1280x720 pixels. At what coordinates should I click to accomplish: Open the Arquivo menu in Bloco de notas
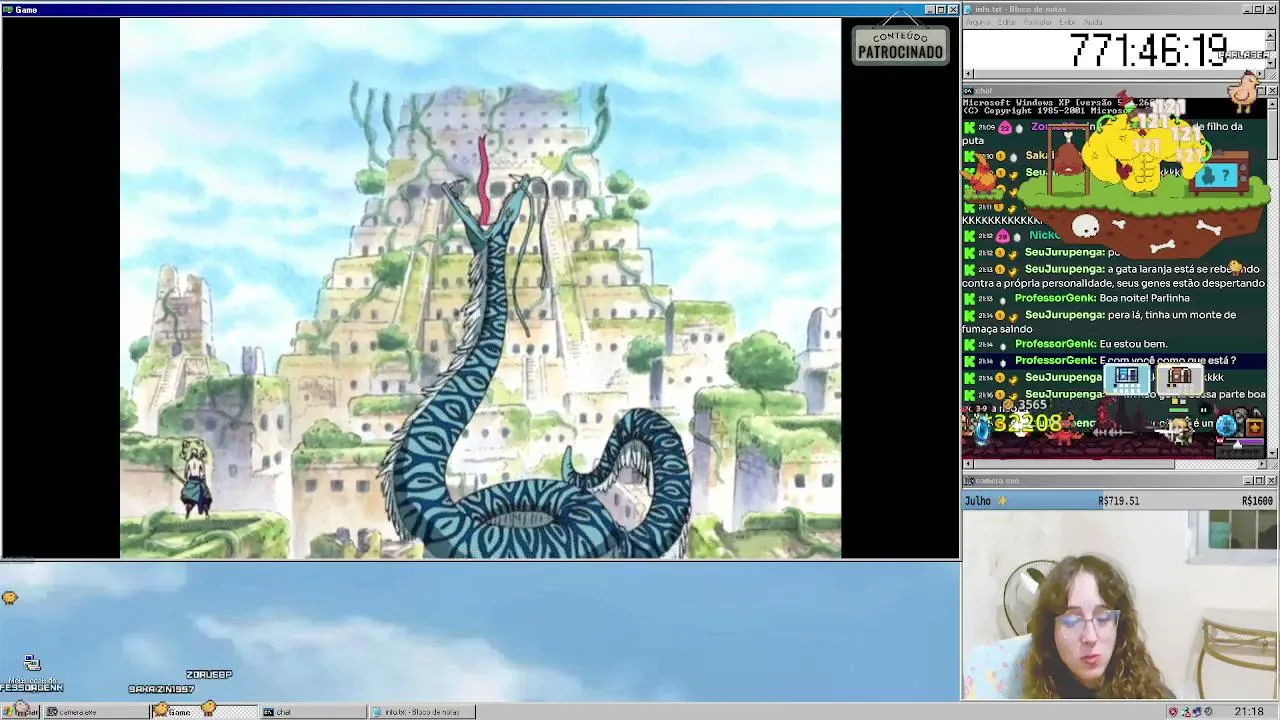coord(977,22)
